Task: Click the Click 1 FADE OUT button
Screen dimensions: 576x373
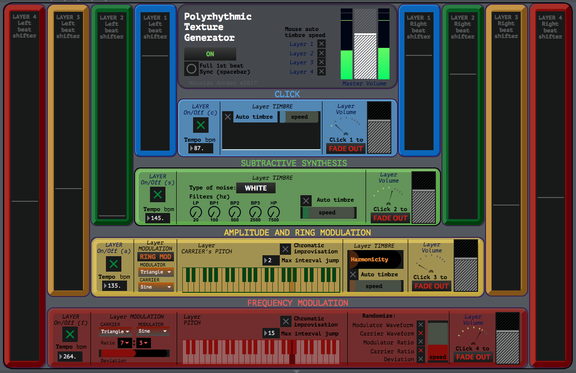Action: click(x=346, y=148)
